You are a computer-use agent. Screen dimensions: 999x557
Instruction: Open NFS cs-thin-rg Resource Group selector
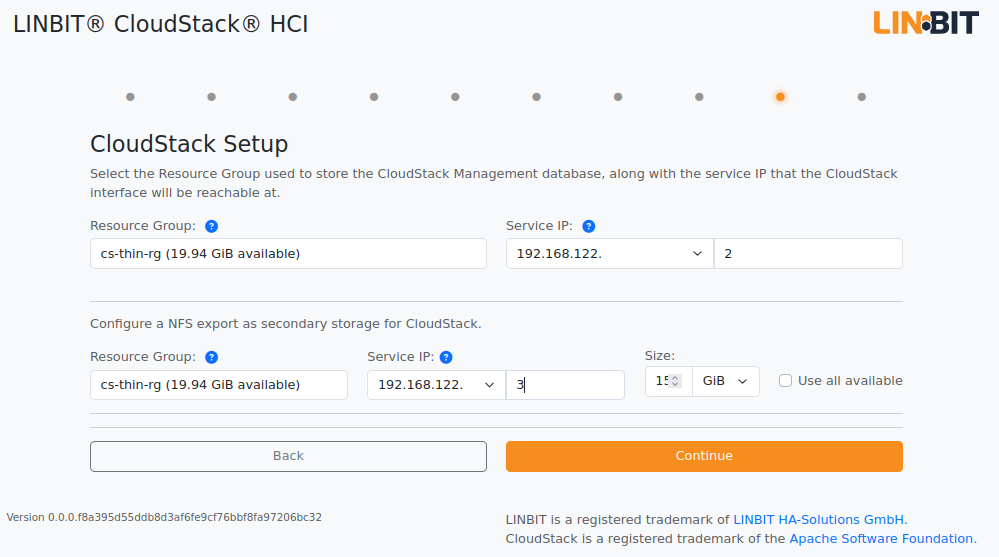coord(219,385)
